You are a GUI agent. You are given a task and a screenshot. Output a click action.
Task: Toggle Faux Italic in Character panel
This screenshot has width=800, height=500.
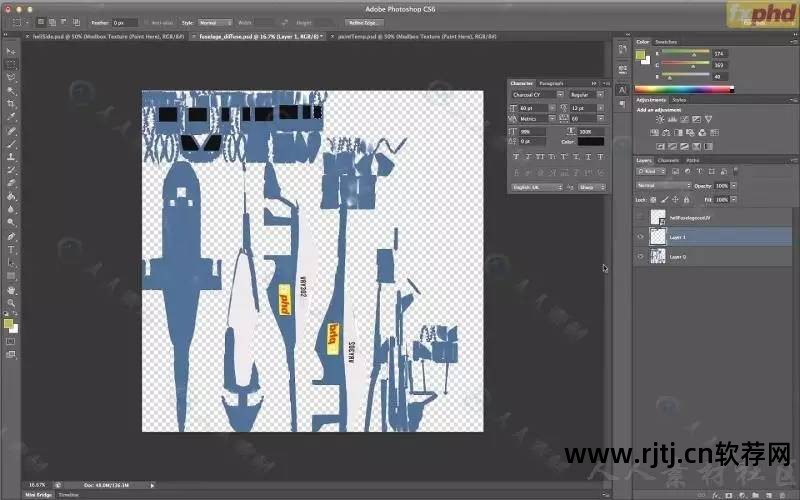(x=528, y=157)
